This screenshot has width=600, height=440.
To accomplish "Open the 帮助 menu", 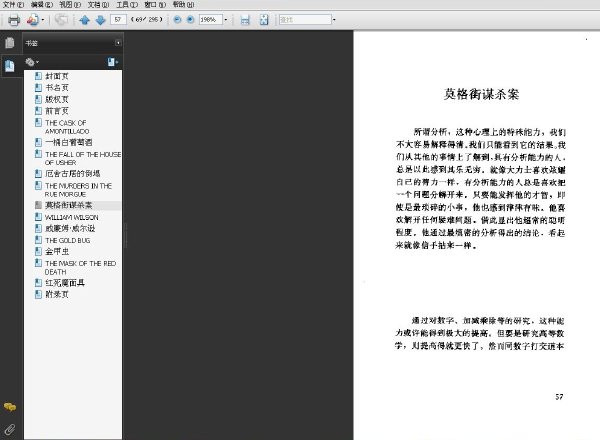I will coord(183,5).
